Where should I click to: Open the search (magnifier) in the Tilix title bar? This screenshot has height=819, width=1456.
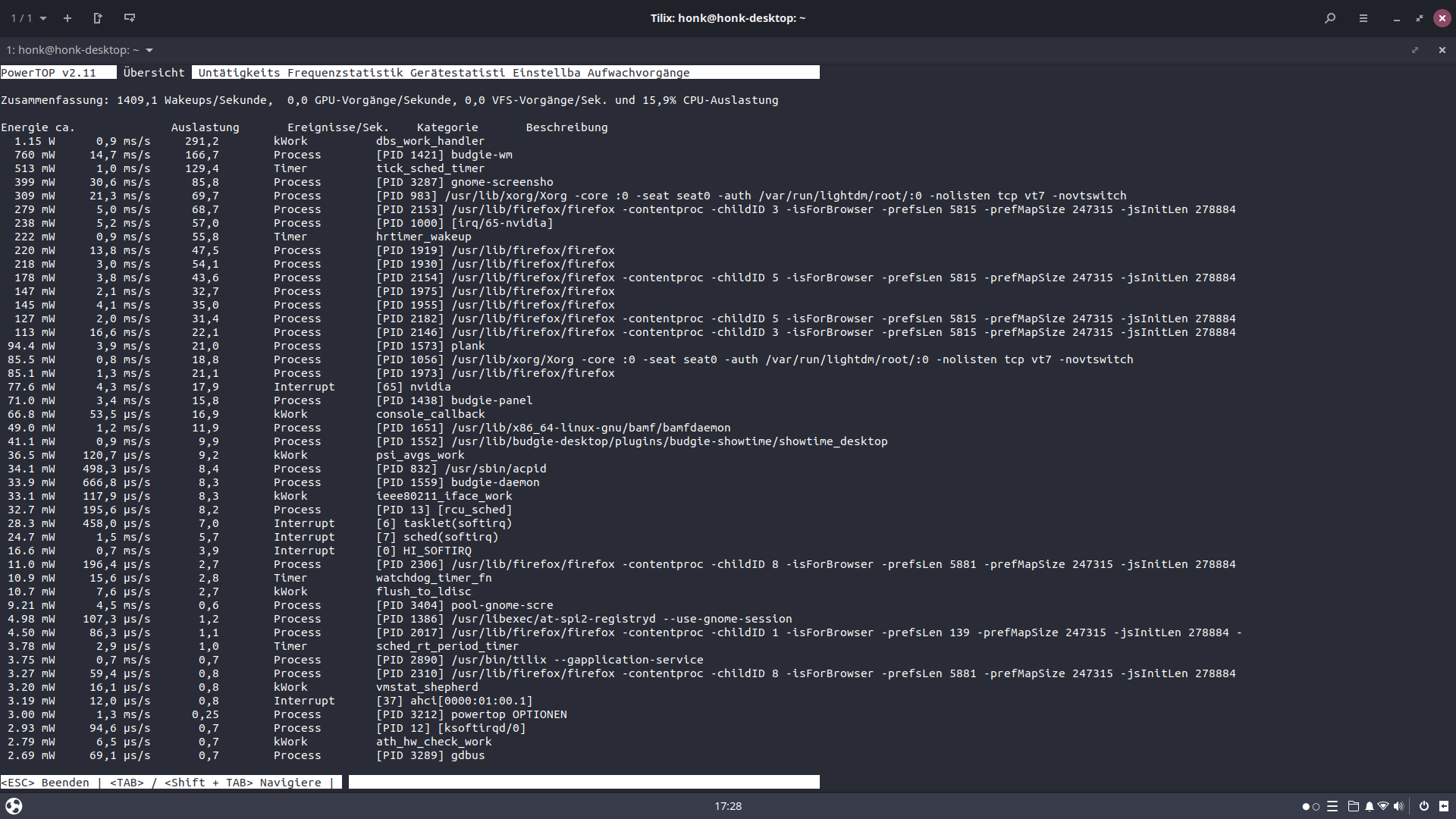pyautogui.click(x=1330, y=18)
